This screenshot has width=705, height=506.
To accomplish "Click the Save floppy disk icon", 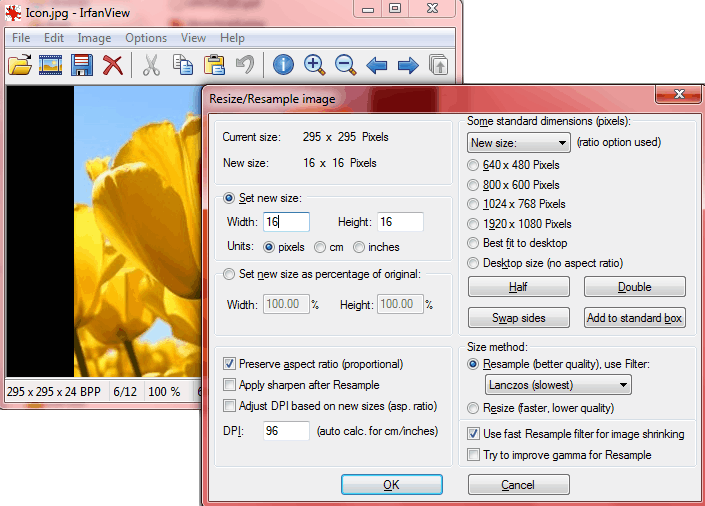I will [x=82, y=66].
